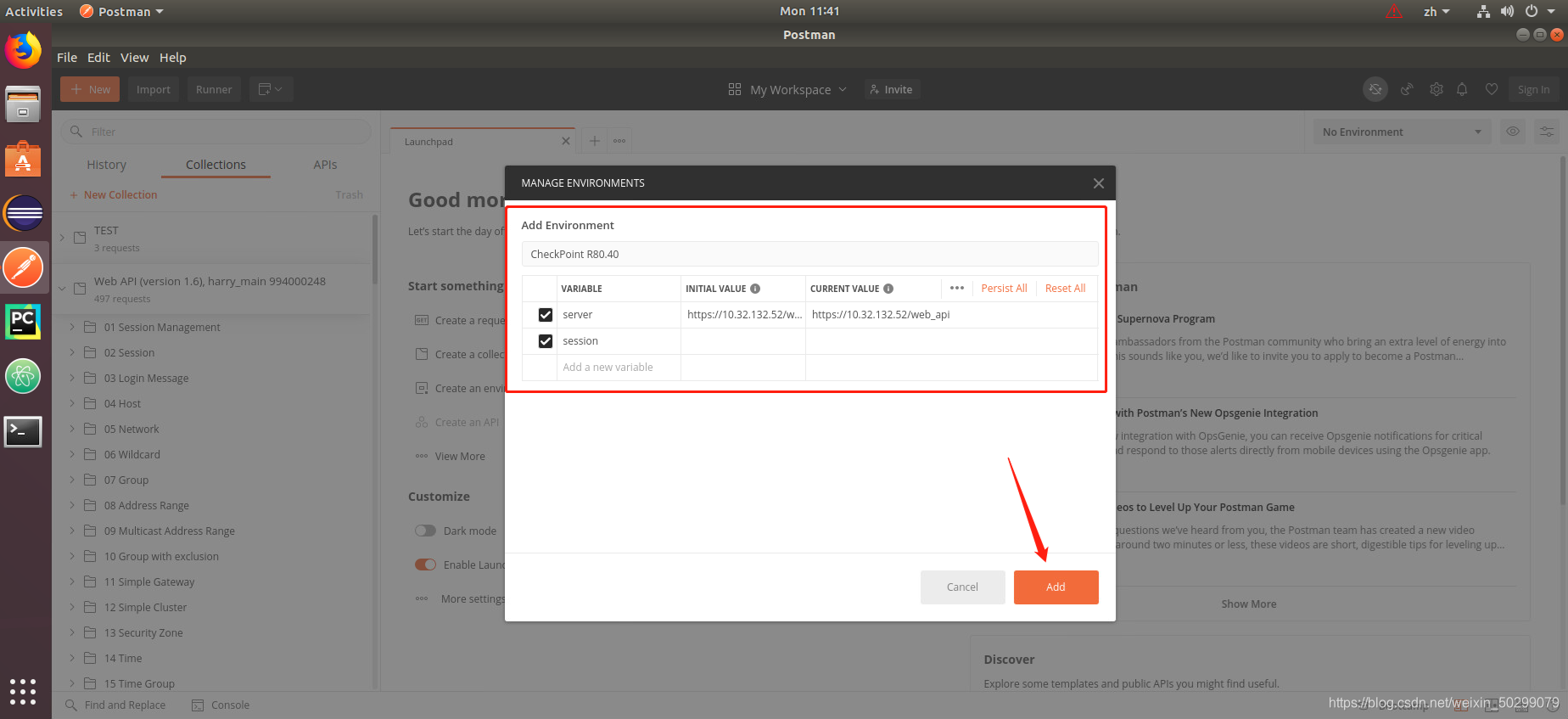Open environment quick look eye icon
1568x719 pixels.
pyautogui.click(x=1513, y=132)
